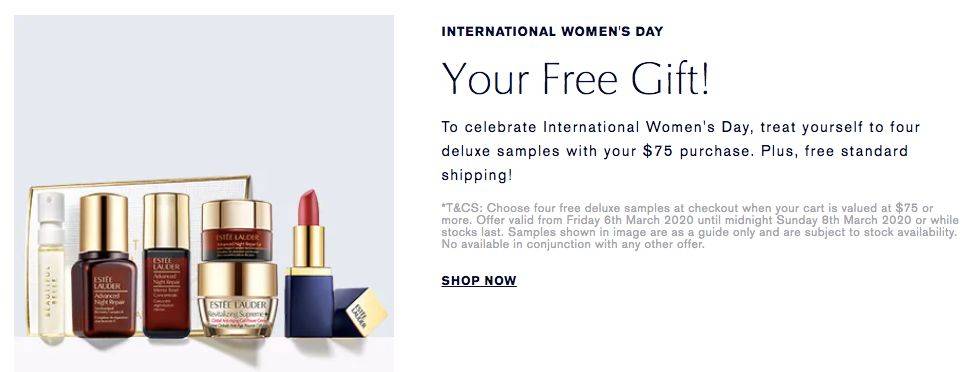Select the Your Free Gift! heading

click(x=575, y=79)
